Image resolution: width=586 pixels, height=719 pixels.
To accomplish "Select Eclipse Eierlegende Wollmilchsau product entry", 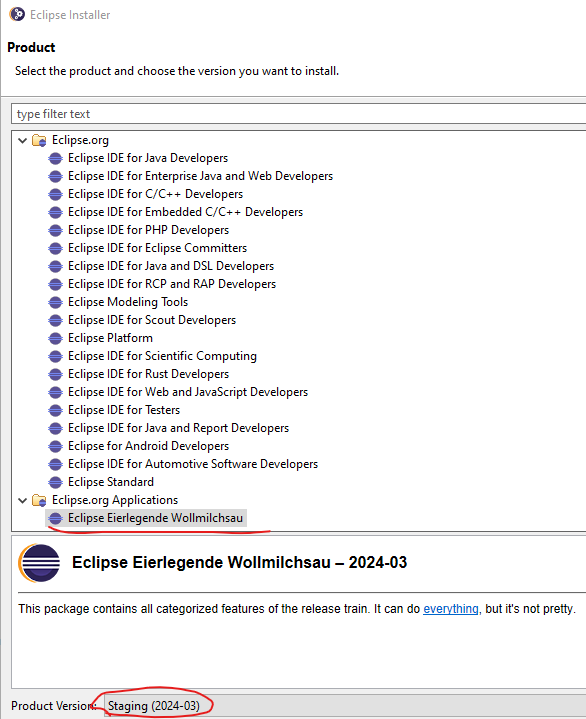I will 155,518.
